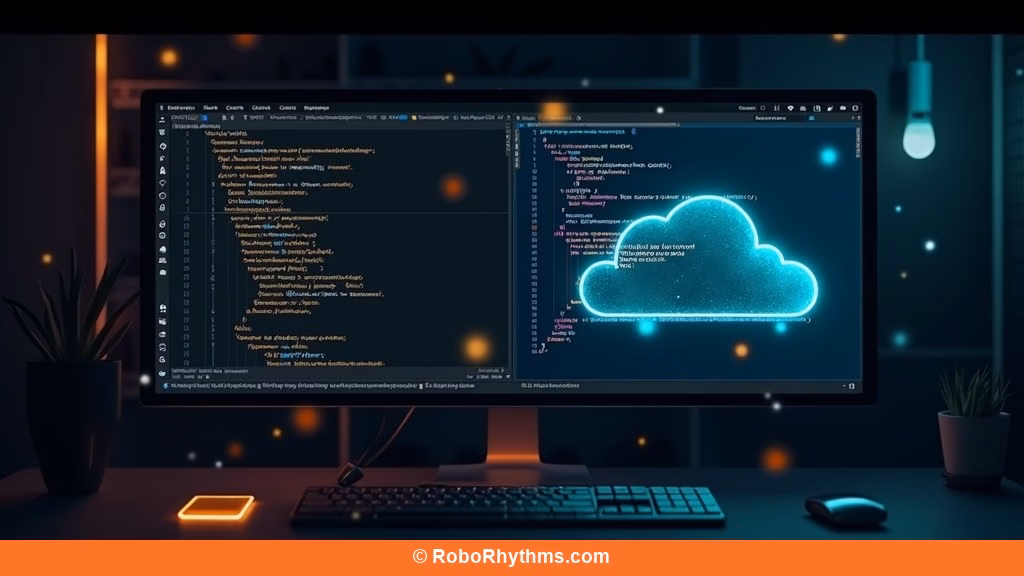Open the last menu in the editor menu bar

pyautogui.click(x=316, y=106)
